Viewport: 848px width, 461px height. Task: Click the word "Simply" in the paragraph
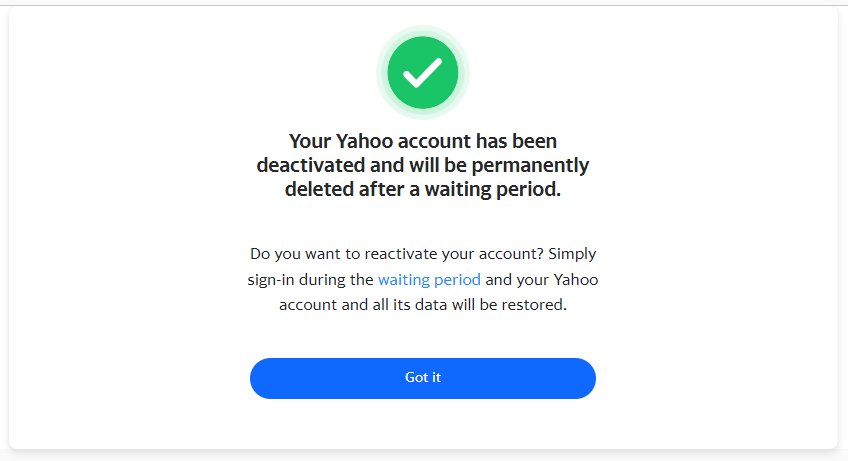[572, 254]
